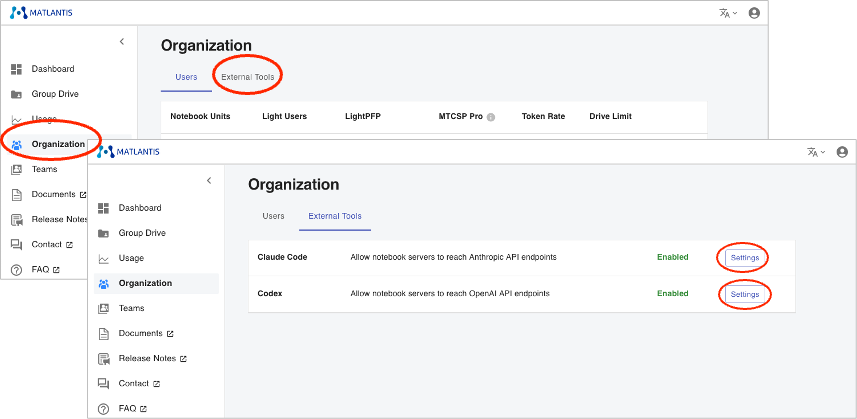Click FAQ question mark icon in the back window
Viewport: 857px width, 419px height.
(x=16, y=270)
